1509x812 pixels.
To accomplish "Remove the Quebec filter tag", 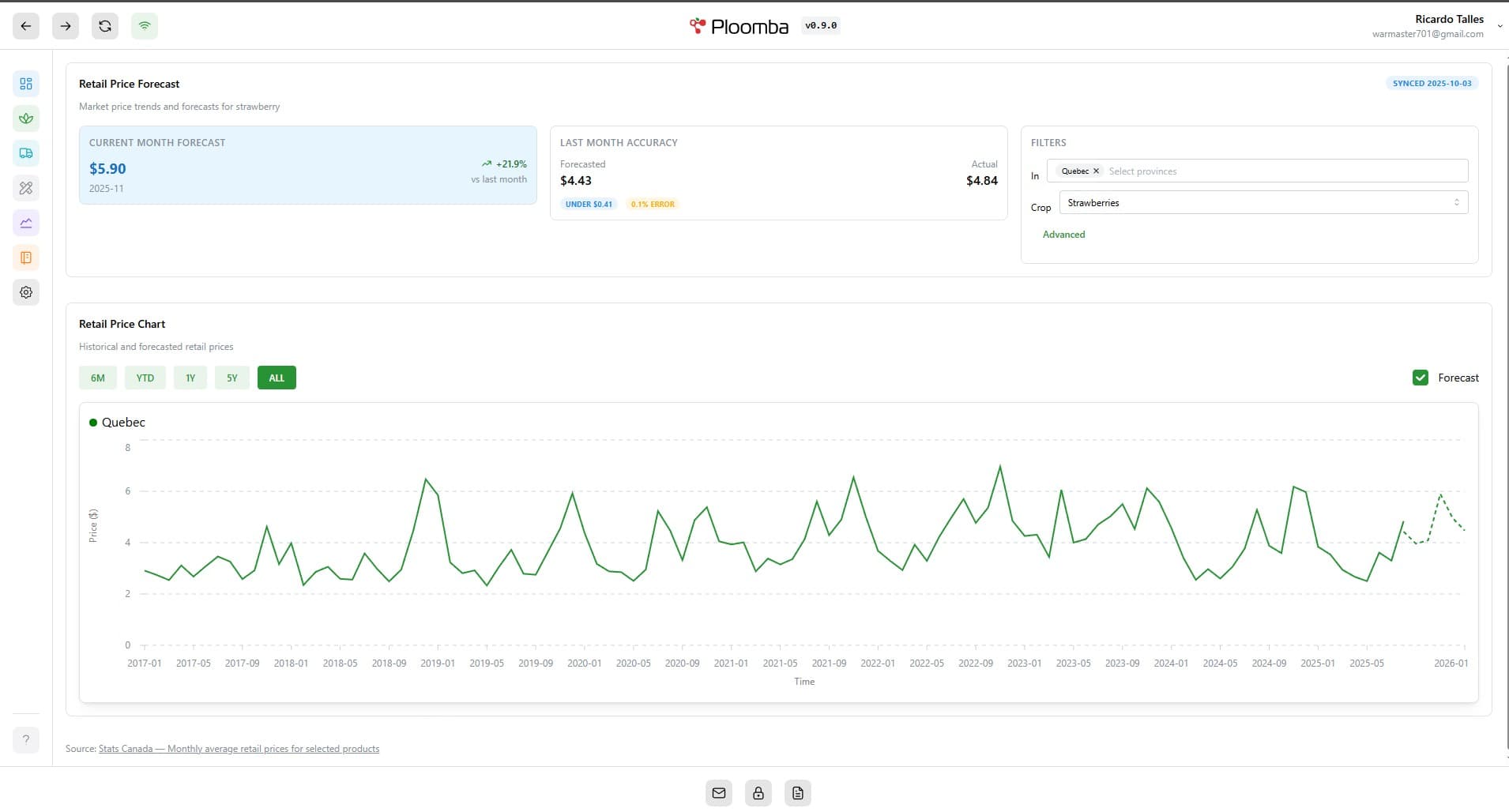I will click(x=1096, y=171).
